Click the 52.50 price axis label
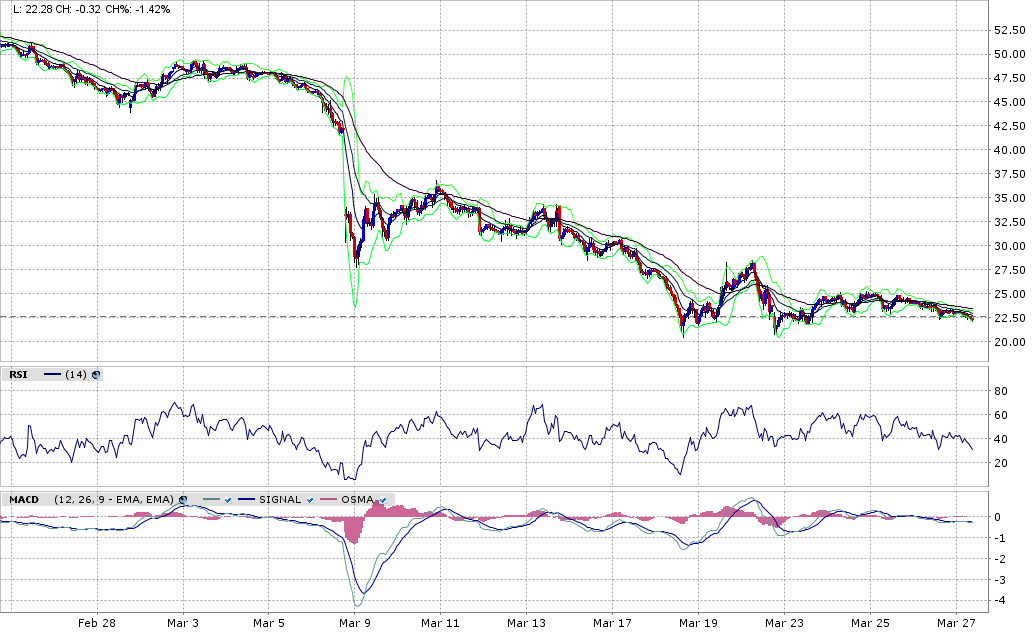Screen dimensions: 1034x637 point(1010,30)
